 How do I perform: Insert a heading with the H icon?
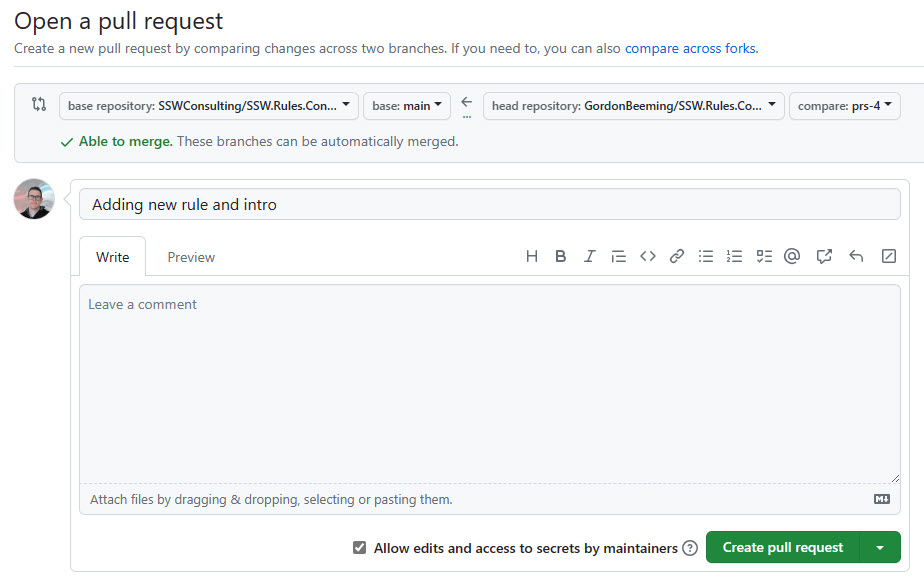[532, 257]
